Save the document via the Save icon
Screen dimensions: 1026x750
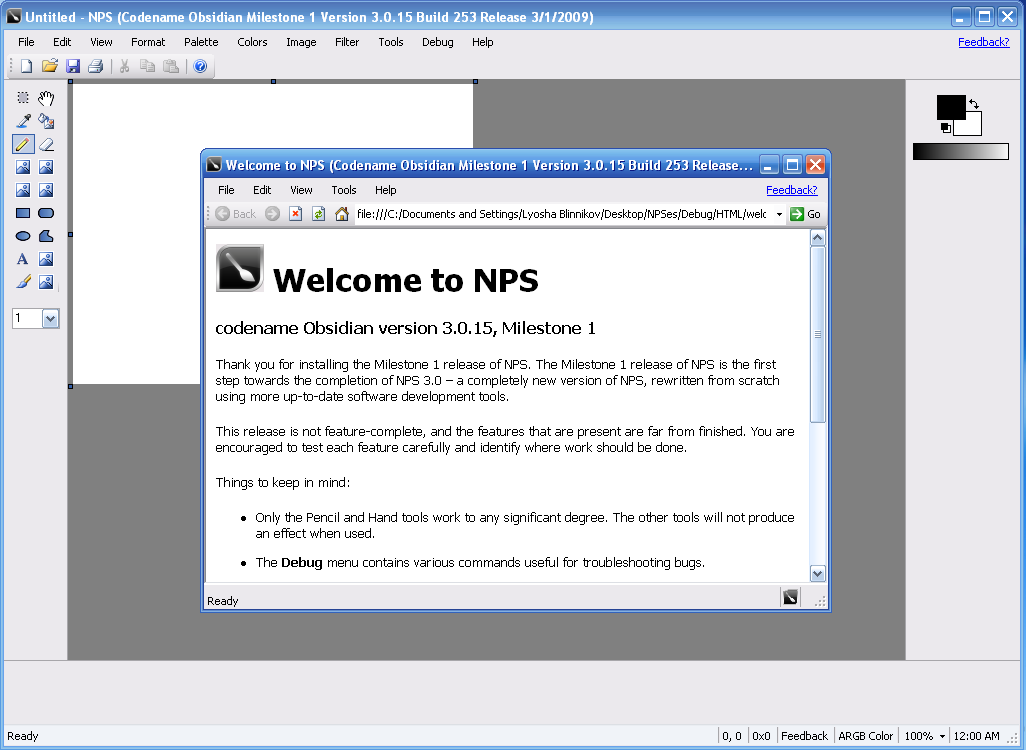pos(72,66)
